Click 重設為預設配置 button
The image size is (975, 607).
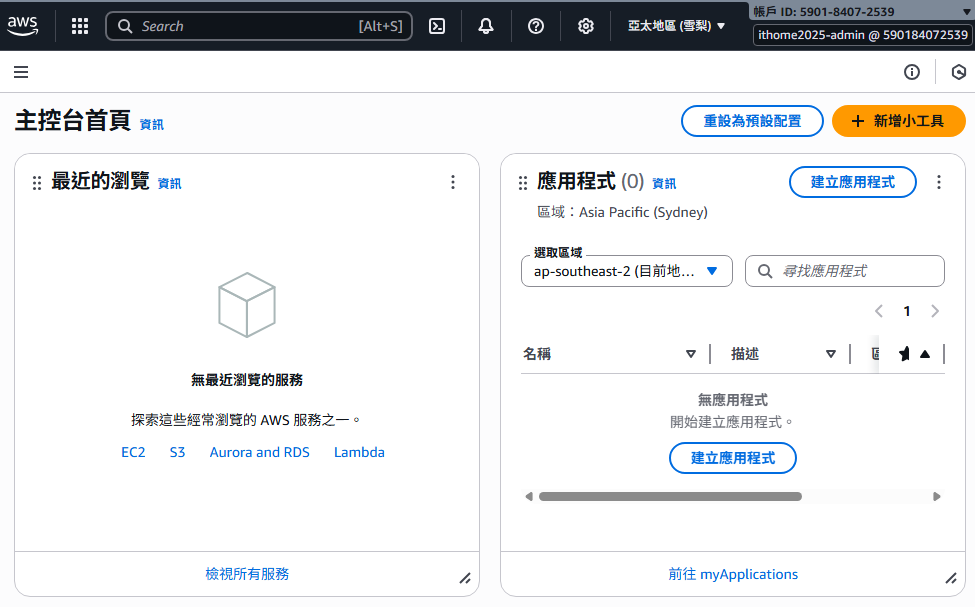coord(752,121)
